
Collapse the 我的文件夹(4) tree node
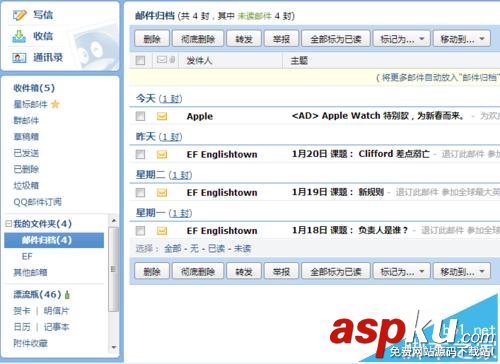pyautogui.click(x=8, y=224)
